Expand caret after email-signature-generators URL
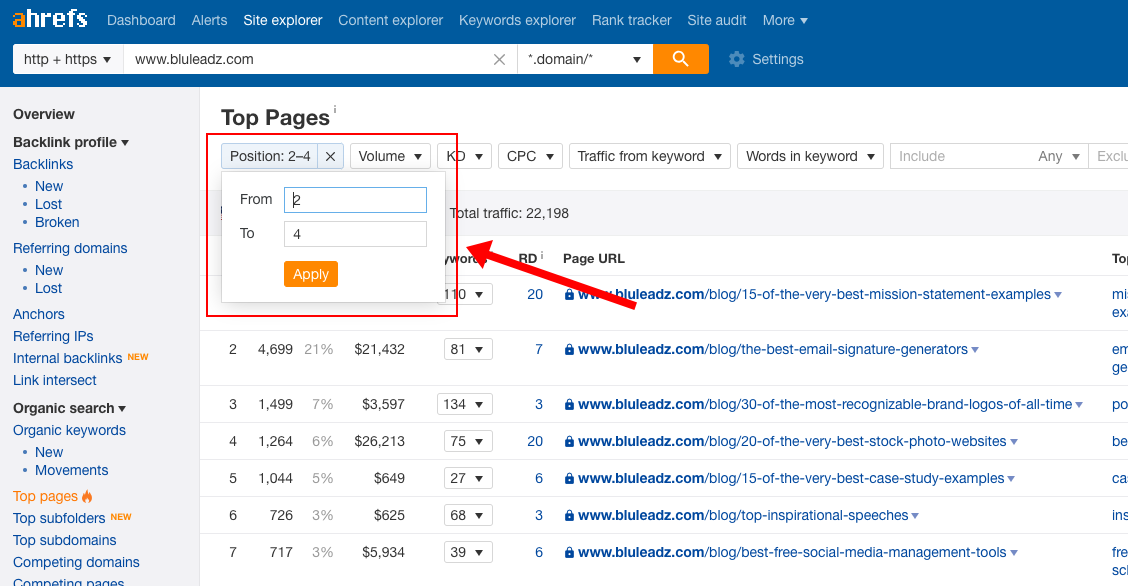 pos(975,350)
